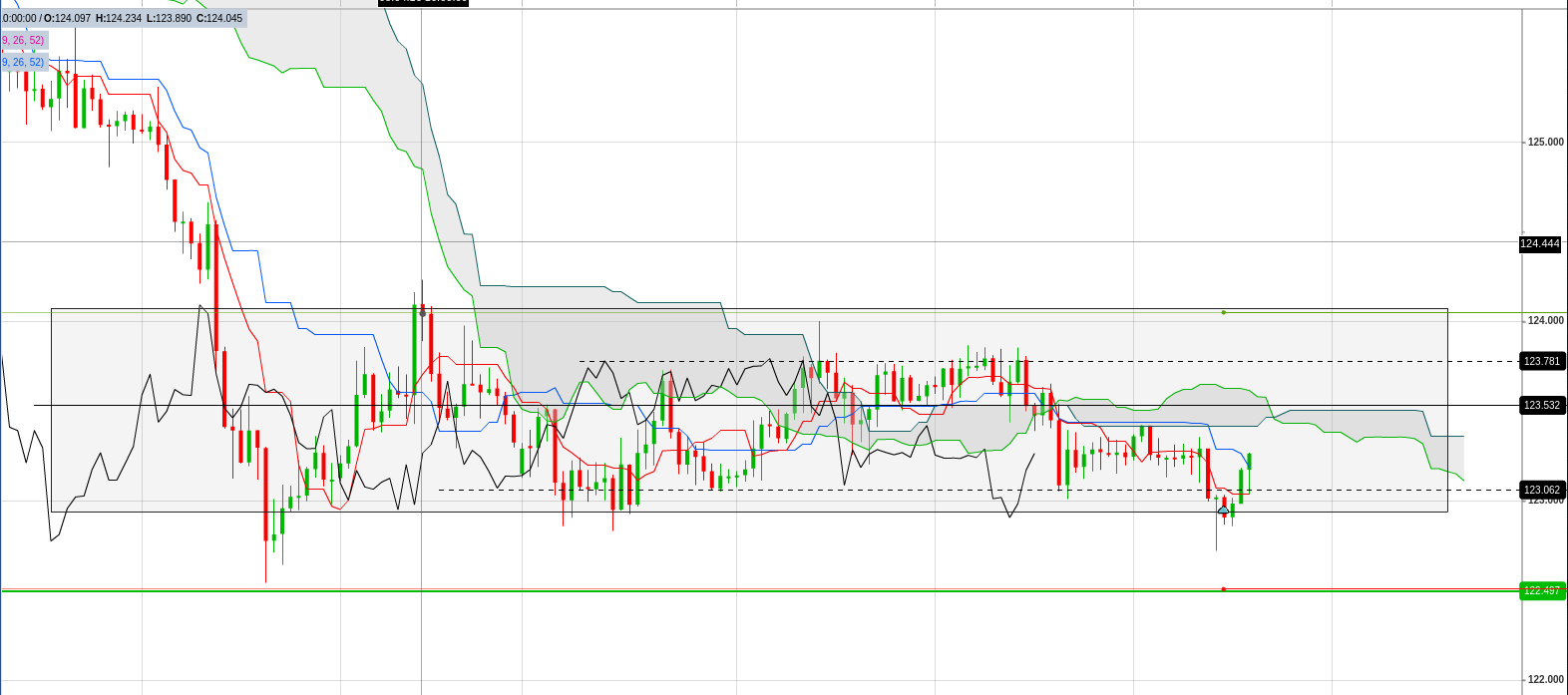The height and width of the screenshot is (695, 1568).
Task: Click the 124.000 price axis label
Action: tap(1546, 320)
